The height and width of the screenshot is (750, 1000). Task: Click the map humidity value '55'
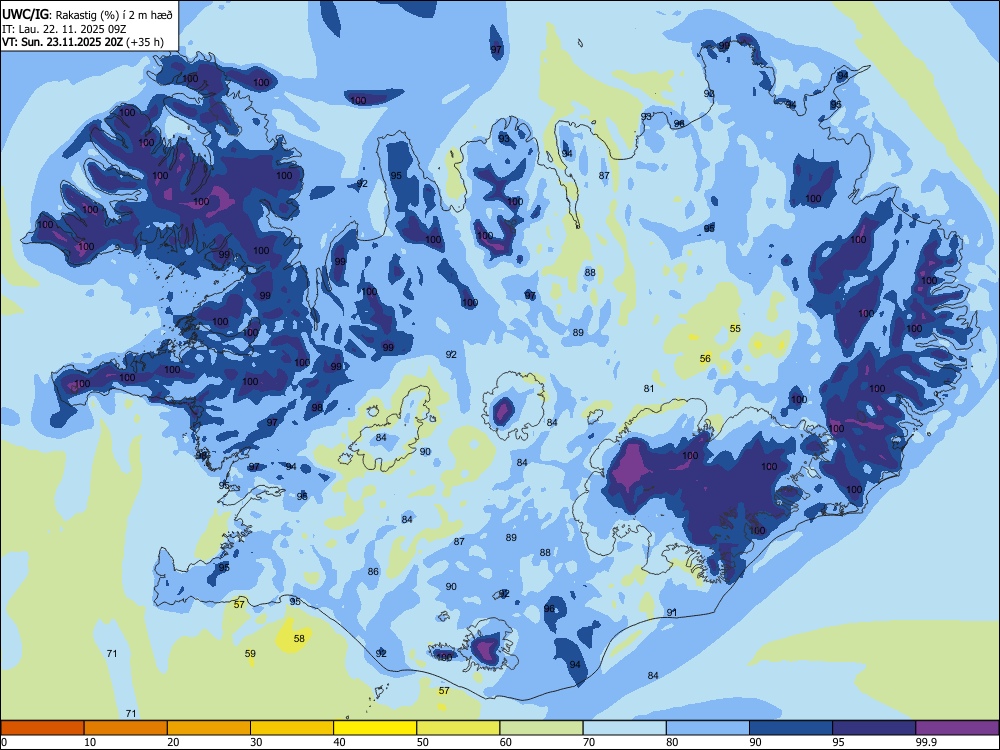click(x=735, y=328)
